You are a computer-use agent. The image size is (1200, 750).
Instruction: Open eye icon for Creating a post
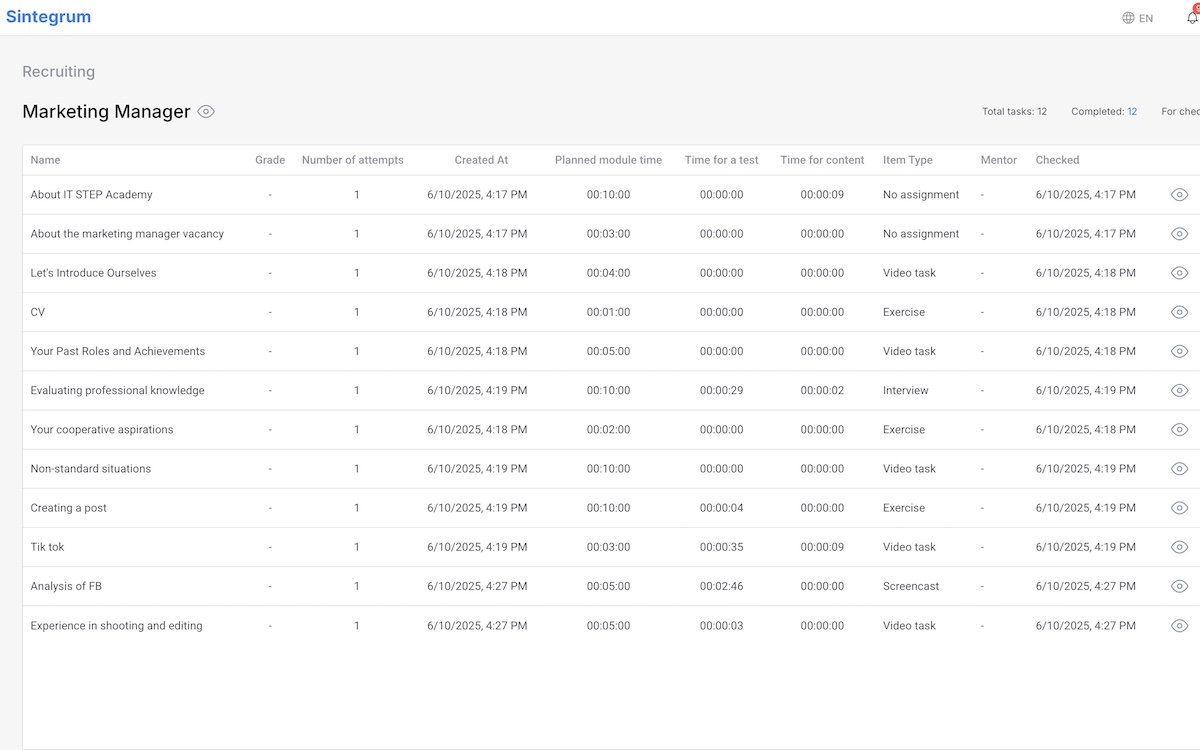tap(1179, 508)
